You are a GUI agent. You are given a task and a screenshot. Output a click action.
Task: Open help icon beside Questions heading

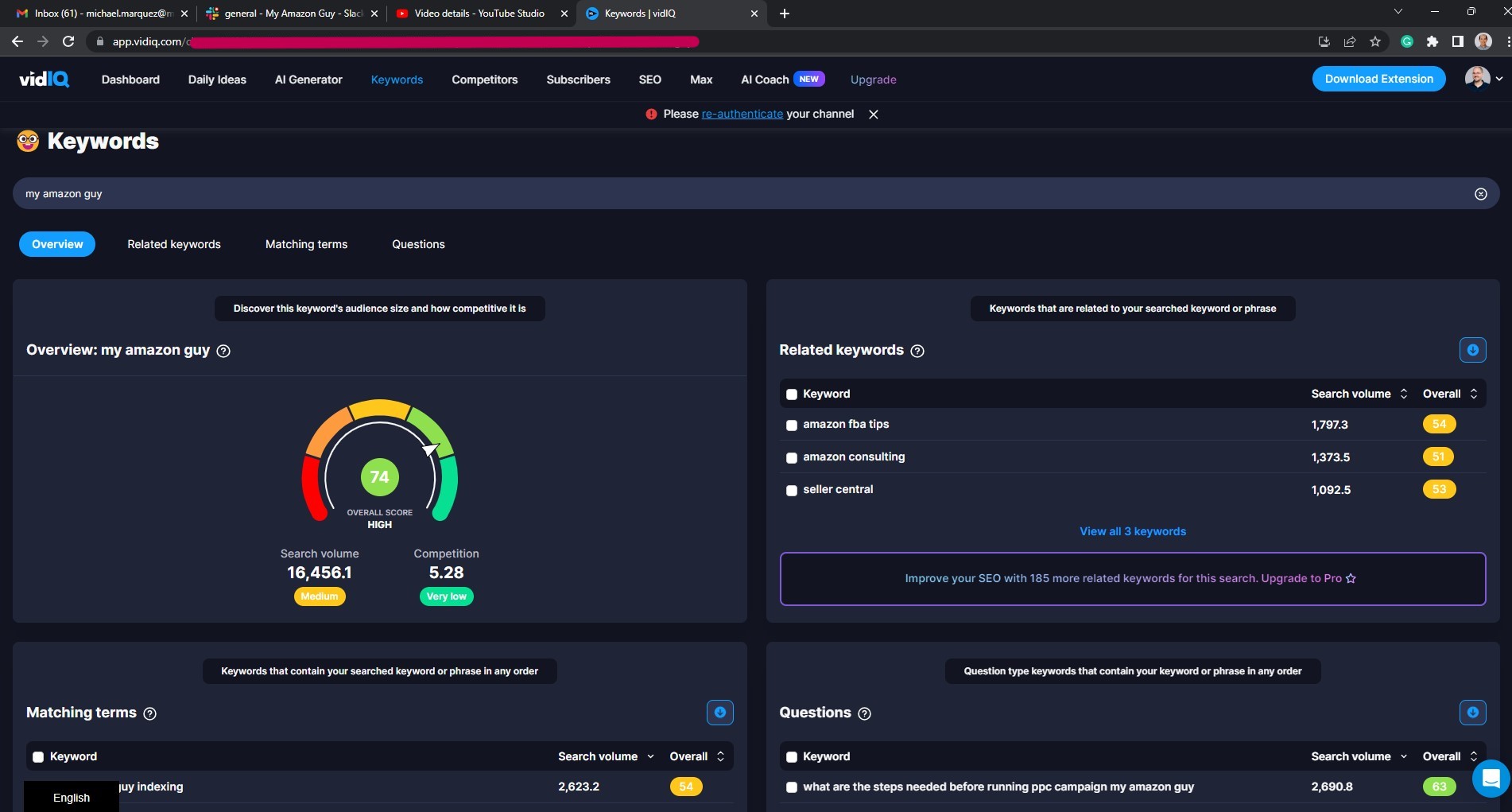[865, 713]
